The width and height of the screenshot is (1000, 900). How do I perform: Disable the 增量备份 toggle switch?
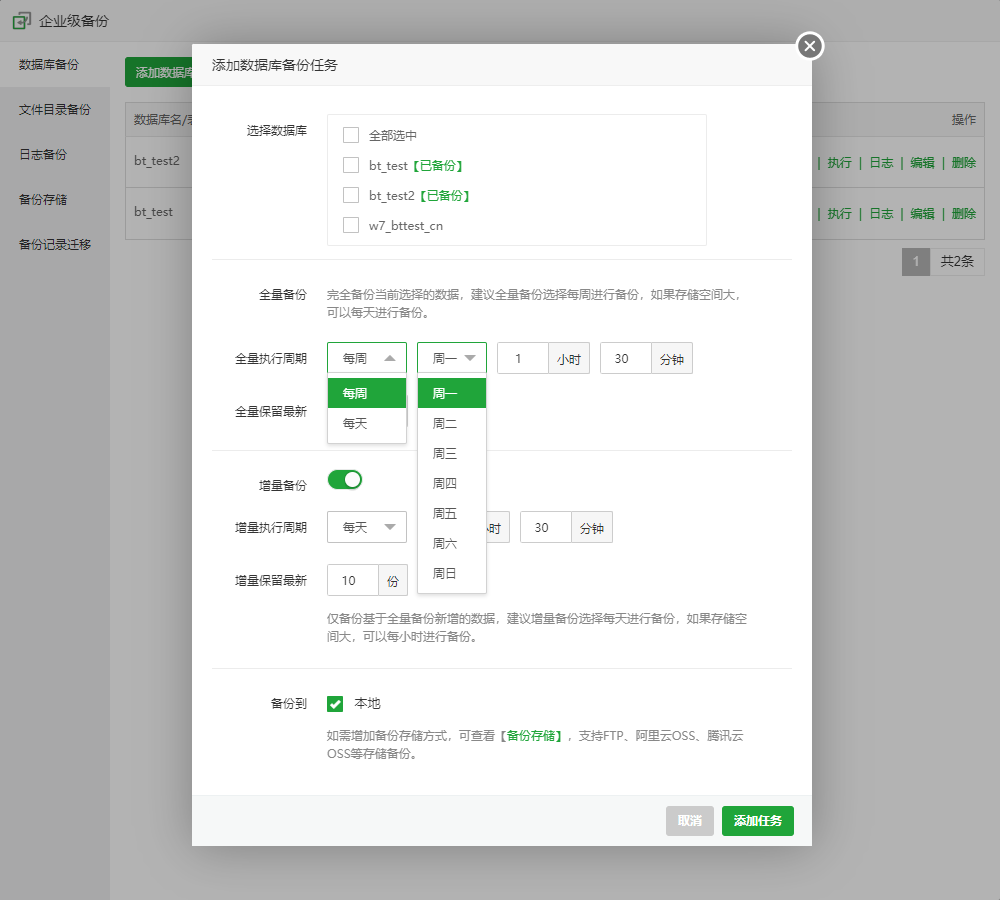coord(345,480)
